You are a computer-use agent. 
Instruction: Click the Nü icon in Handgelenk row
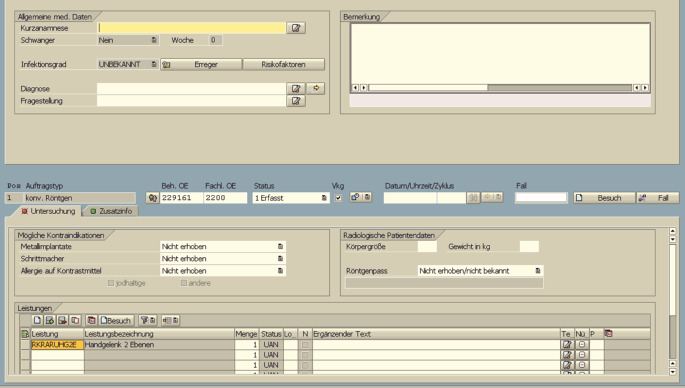click(581, 344)
